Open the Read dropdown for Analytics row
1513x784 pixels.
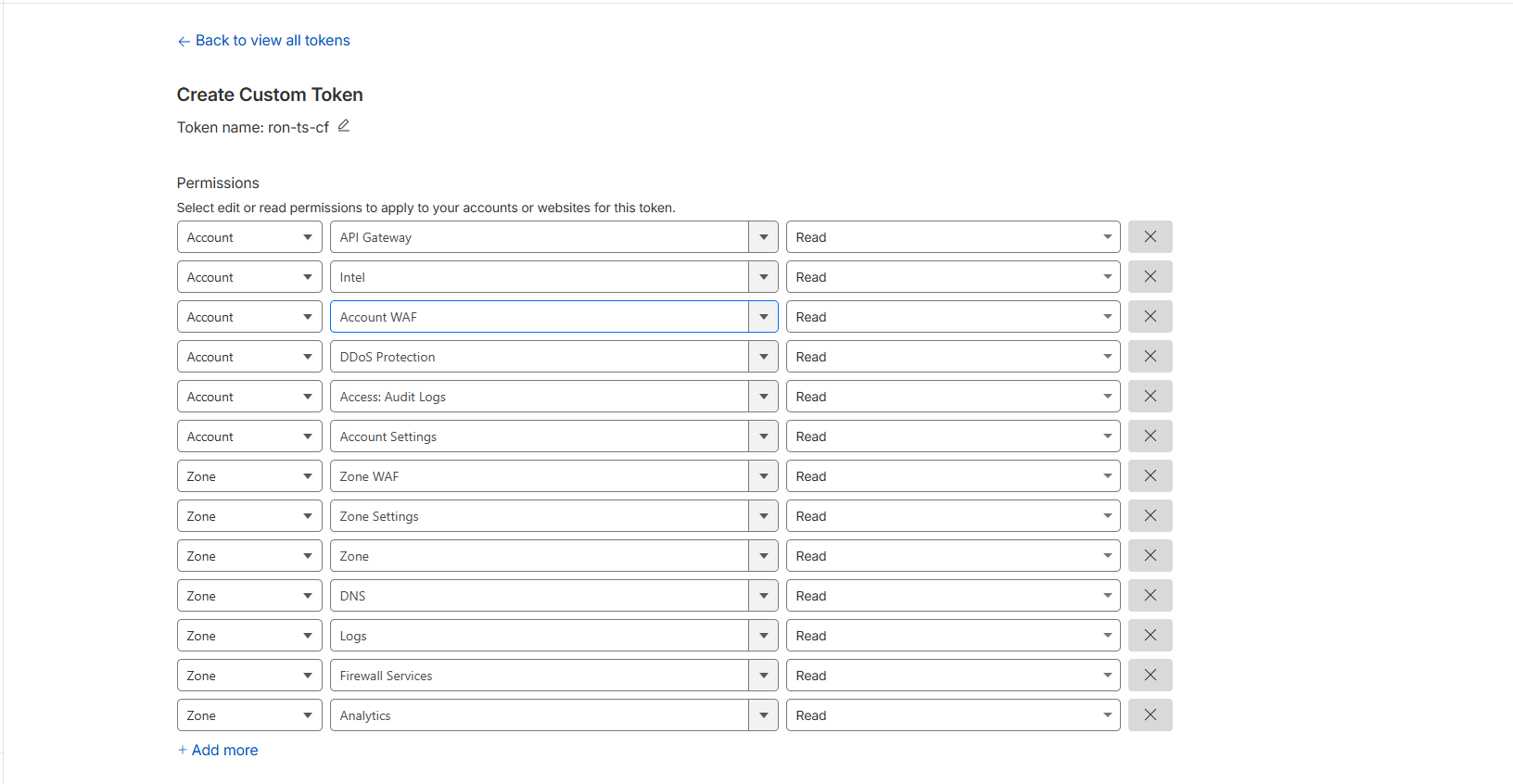click(x=952, y=715)
